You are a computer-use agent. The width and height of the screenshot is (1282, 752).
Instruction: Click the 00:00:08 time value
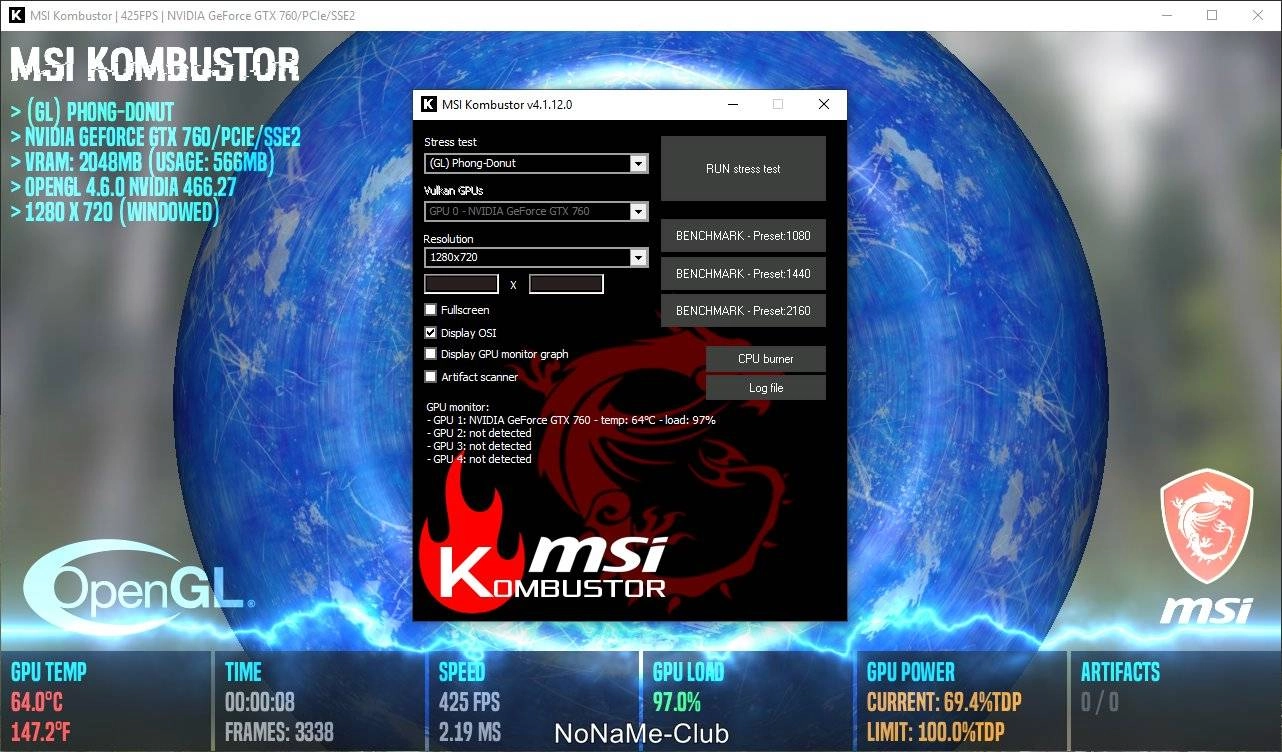[260, 702]
